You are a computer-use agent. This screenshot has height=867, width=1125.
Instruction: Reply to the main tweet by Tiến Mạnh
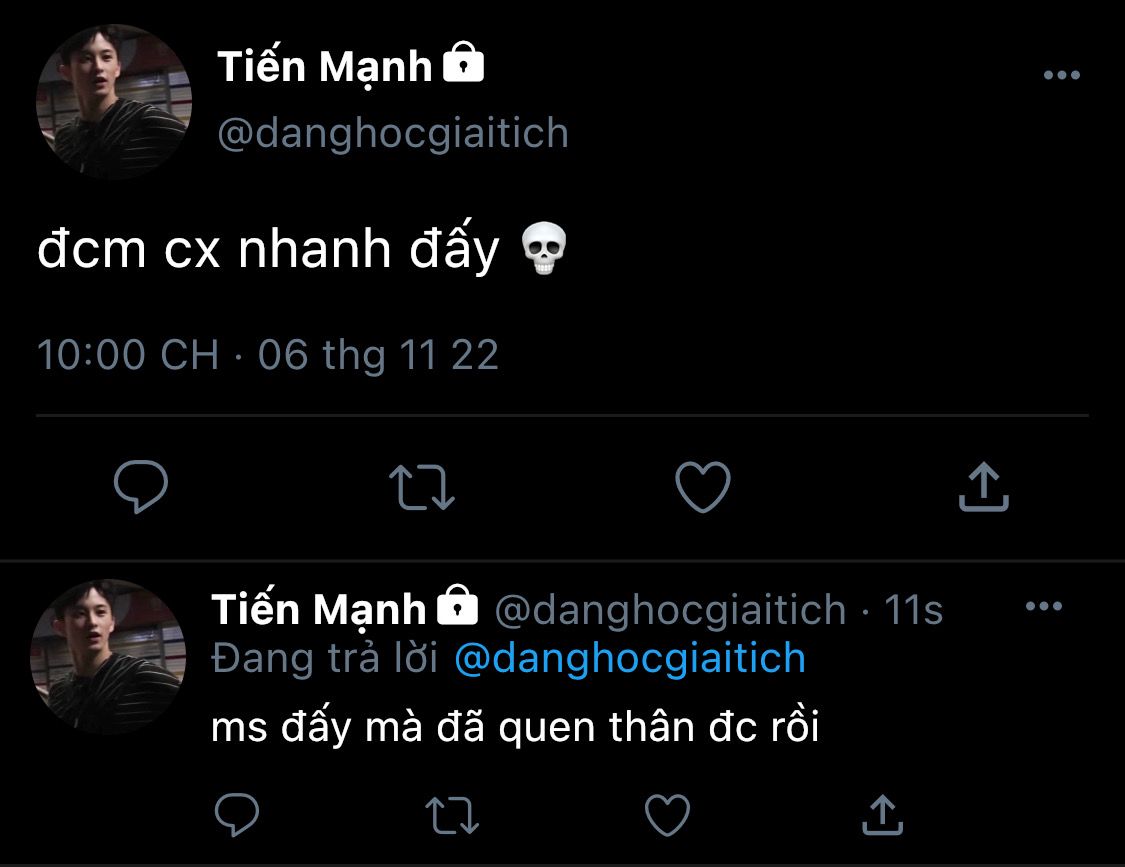tap(140, 487)
